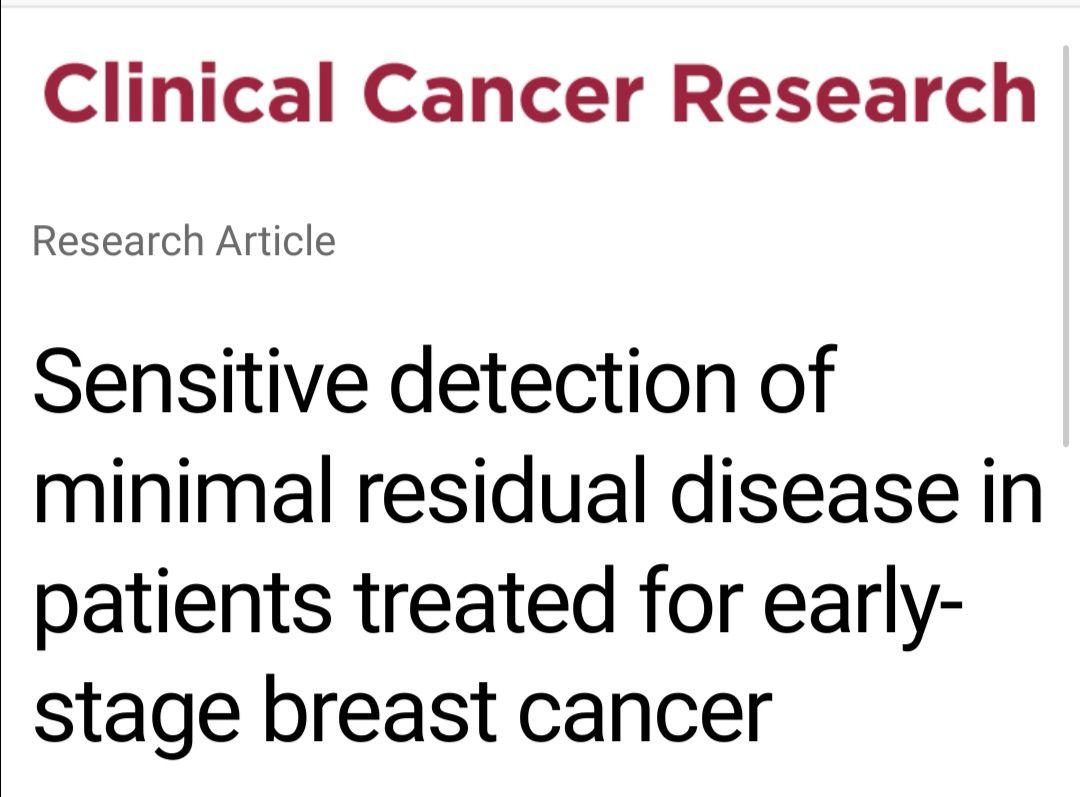The width and height of the screenshot is (1080, 797).
Task: Click the word "Cancer" in the journal logo
Action: [x=503, y=93]
